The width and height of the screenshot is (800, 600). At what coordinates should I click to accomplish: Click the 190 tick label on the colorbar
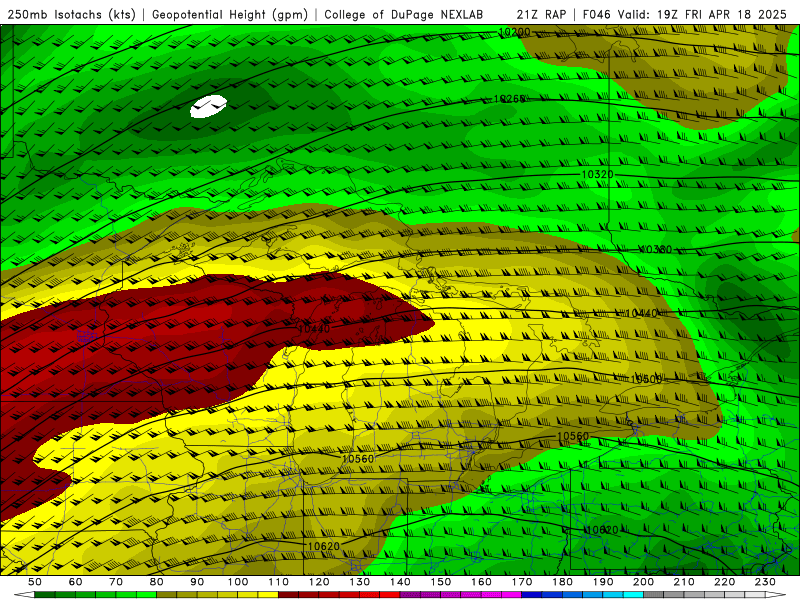click(x=603, y=582)
